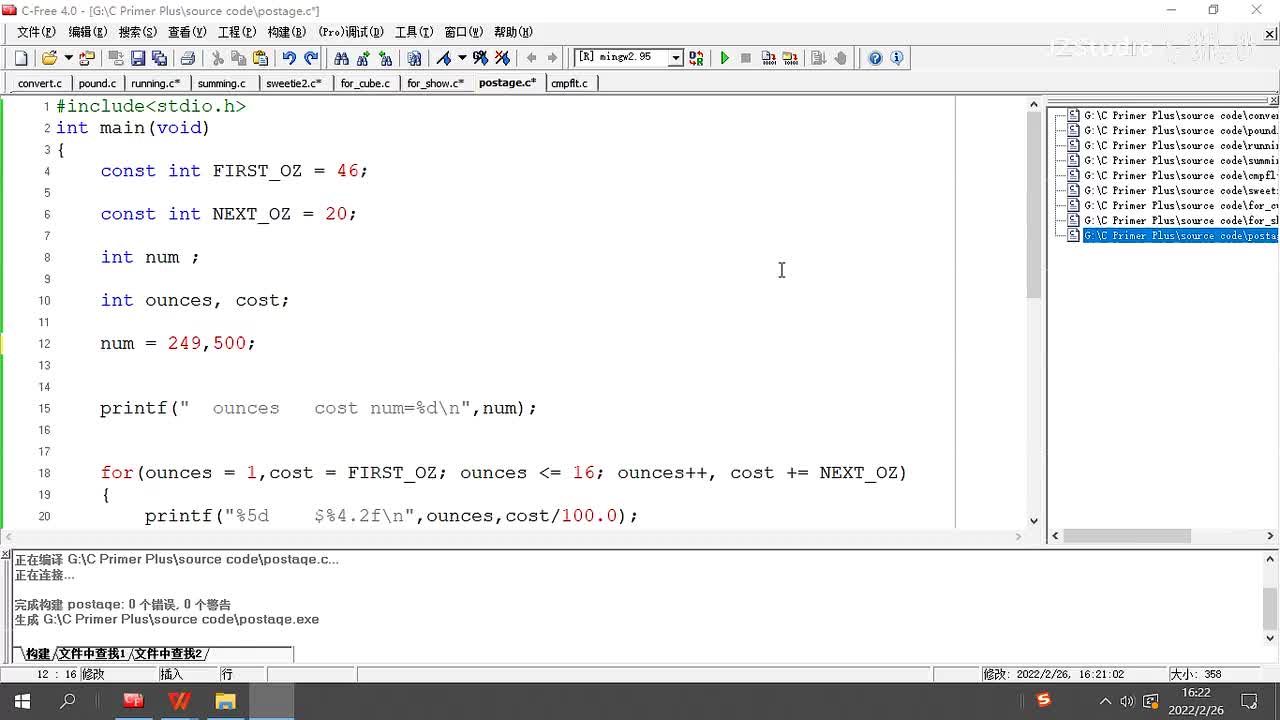Switch to the sweetie2.c* tab
The image size is (1280, 720).
coord(293,83)
